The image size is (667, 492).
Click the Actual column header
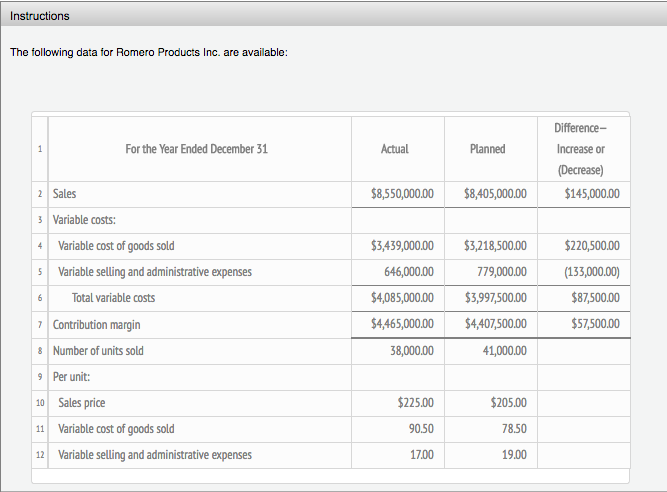(395, 149)
